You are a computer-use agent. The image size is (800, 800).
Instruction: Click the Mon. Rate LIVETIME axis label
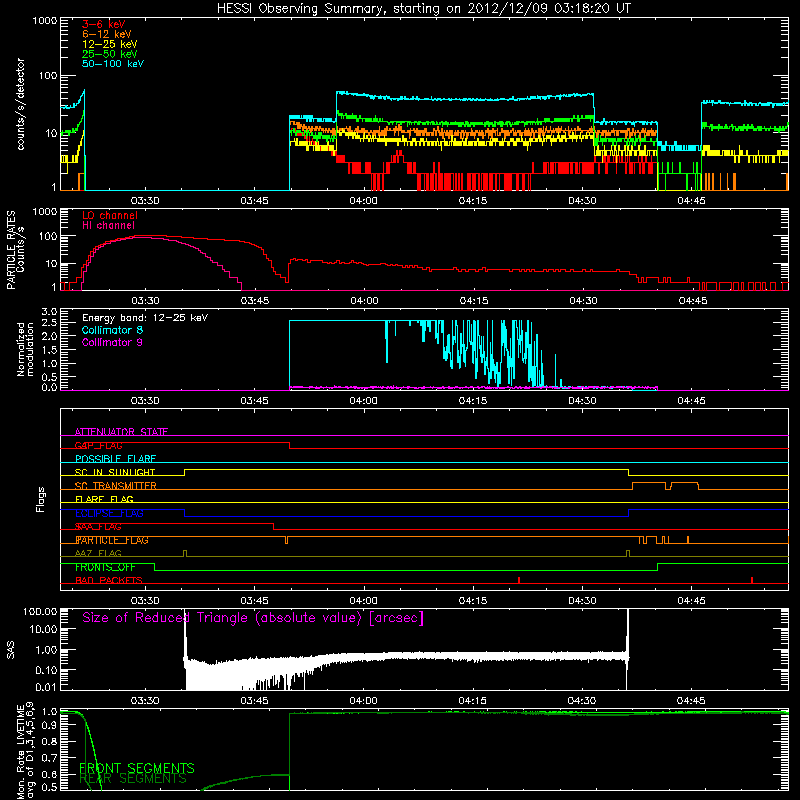pos(25,750)
